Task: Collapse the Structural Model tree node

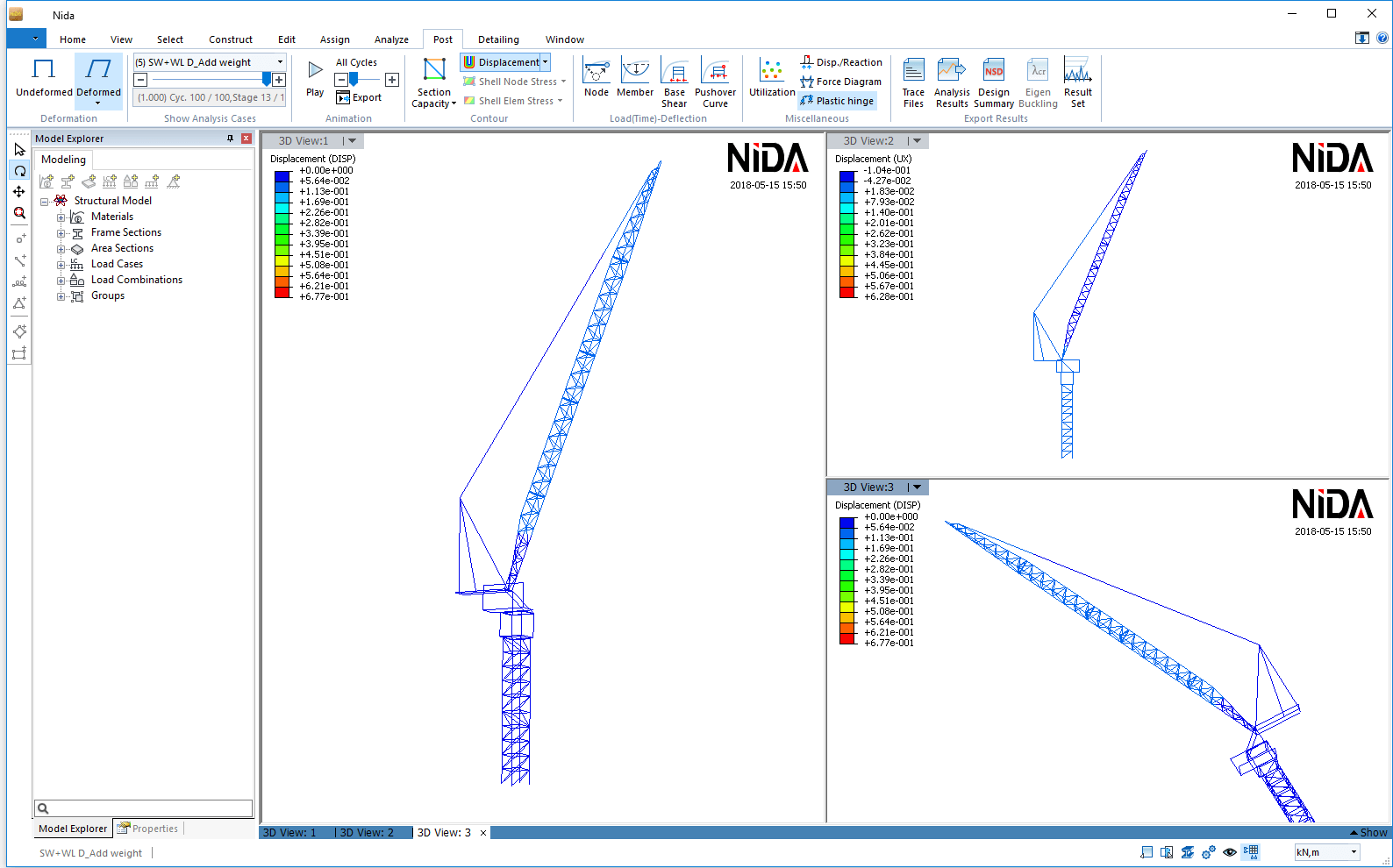Action: (45, 202)
